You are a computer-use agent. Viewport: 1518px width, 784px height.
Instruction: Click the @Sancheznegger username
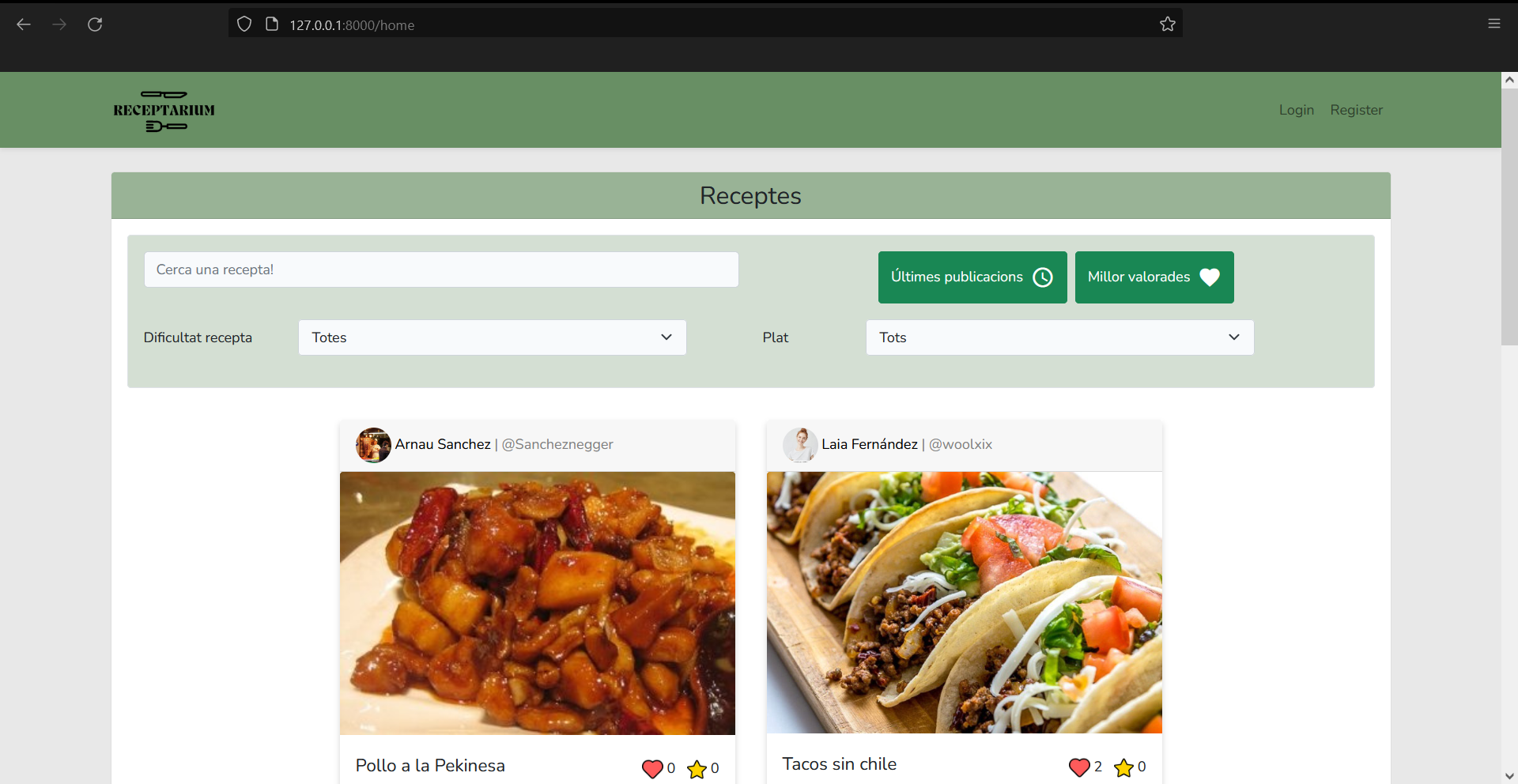[x=557, y=444]
